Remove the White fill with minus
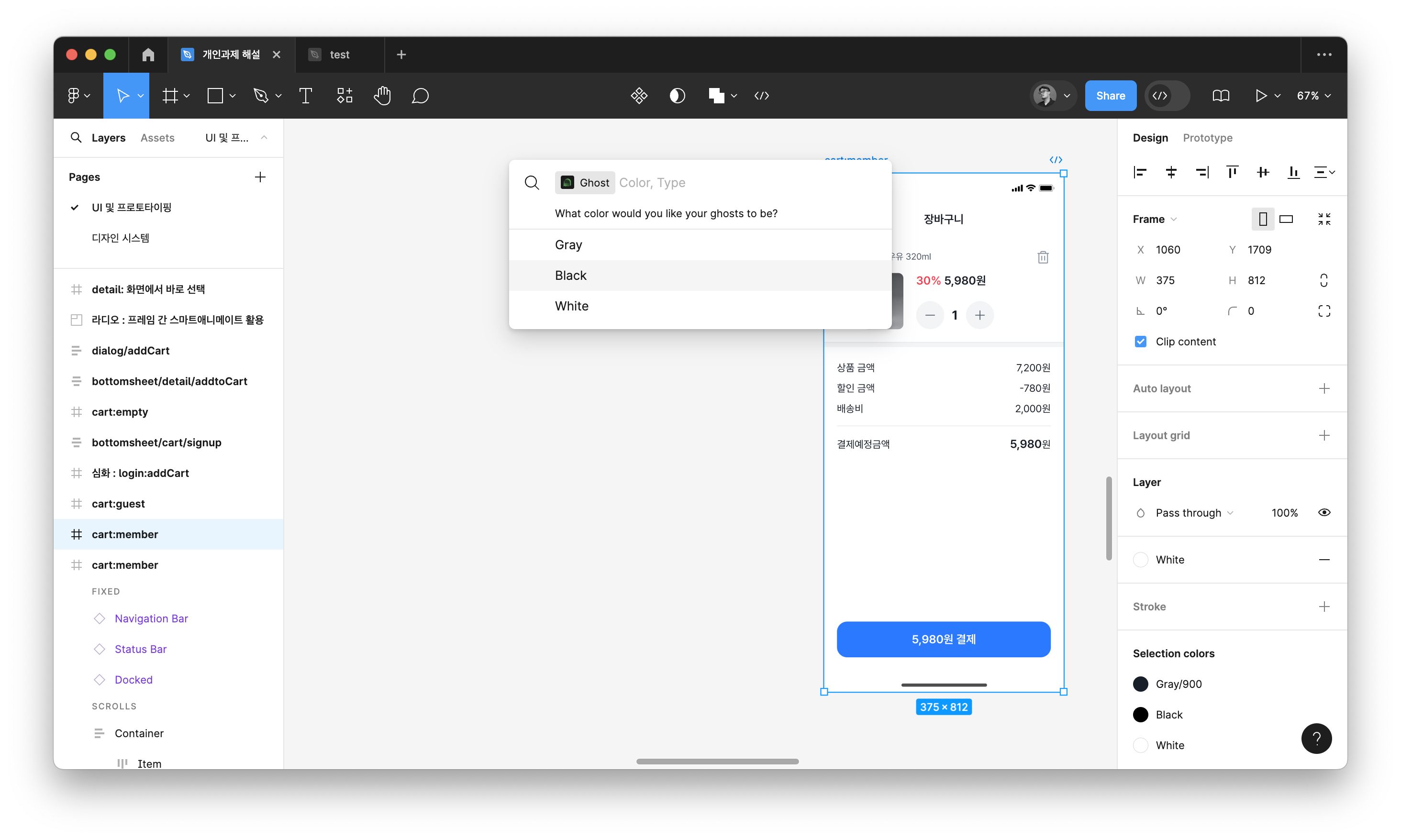The height and width of the screenshot is (840, 1401). click(1323, 559)
